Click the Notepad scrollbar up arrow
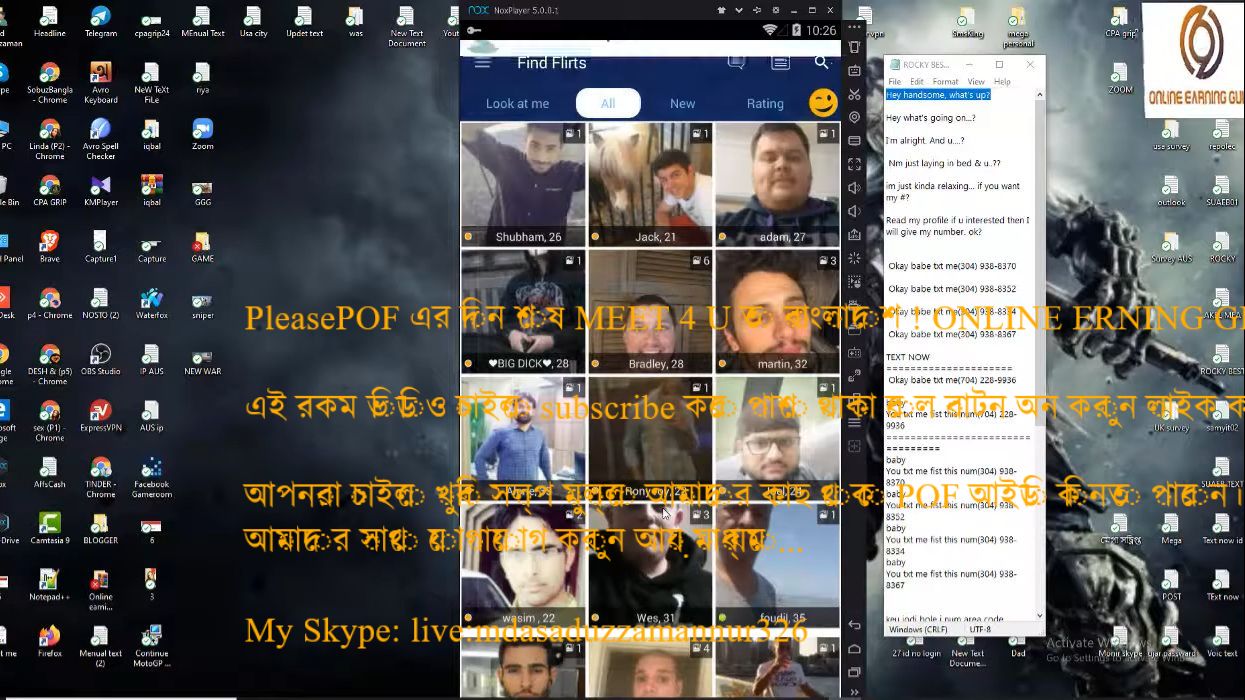This screenshot has height=700, width=1245. [x=1040, y=95]
